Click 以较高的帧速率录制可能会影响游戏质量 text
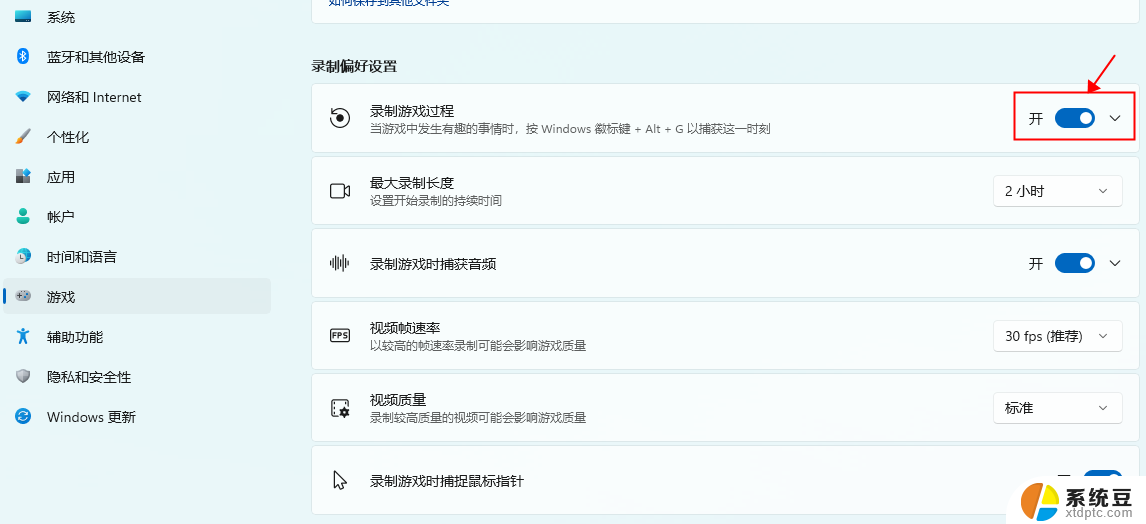1146x524 pixels. [x=478, y=345]
